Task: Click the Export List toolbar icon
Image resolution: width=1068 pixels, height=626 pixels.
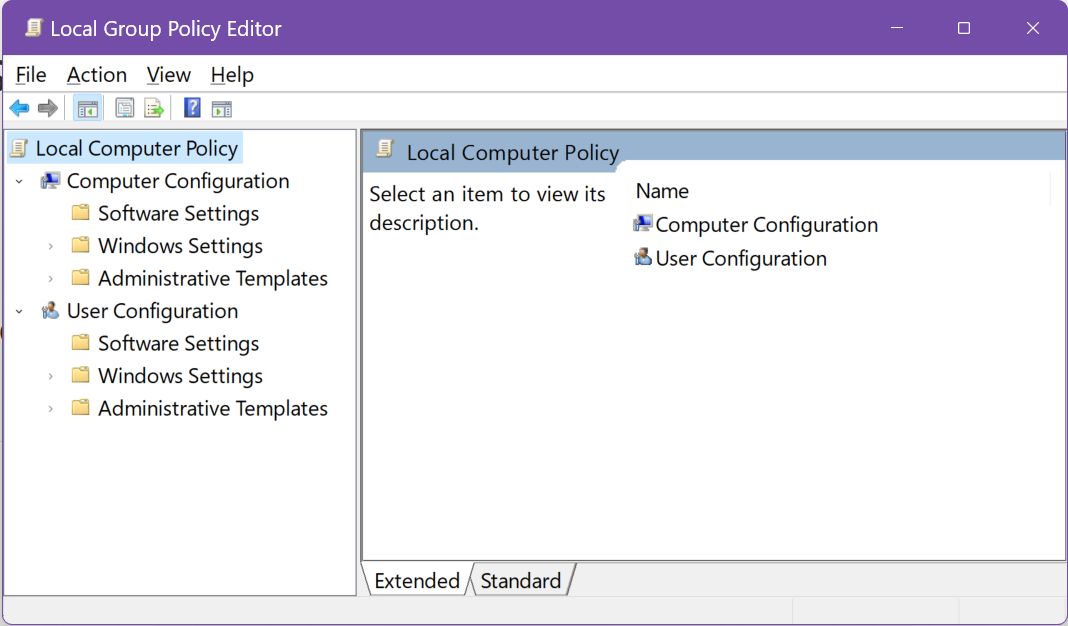Action: click(154, 108)
